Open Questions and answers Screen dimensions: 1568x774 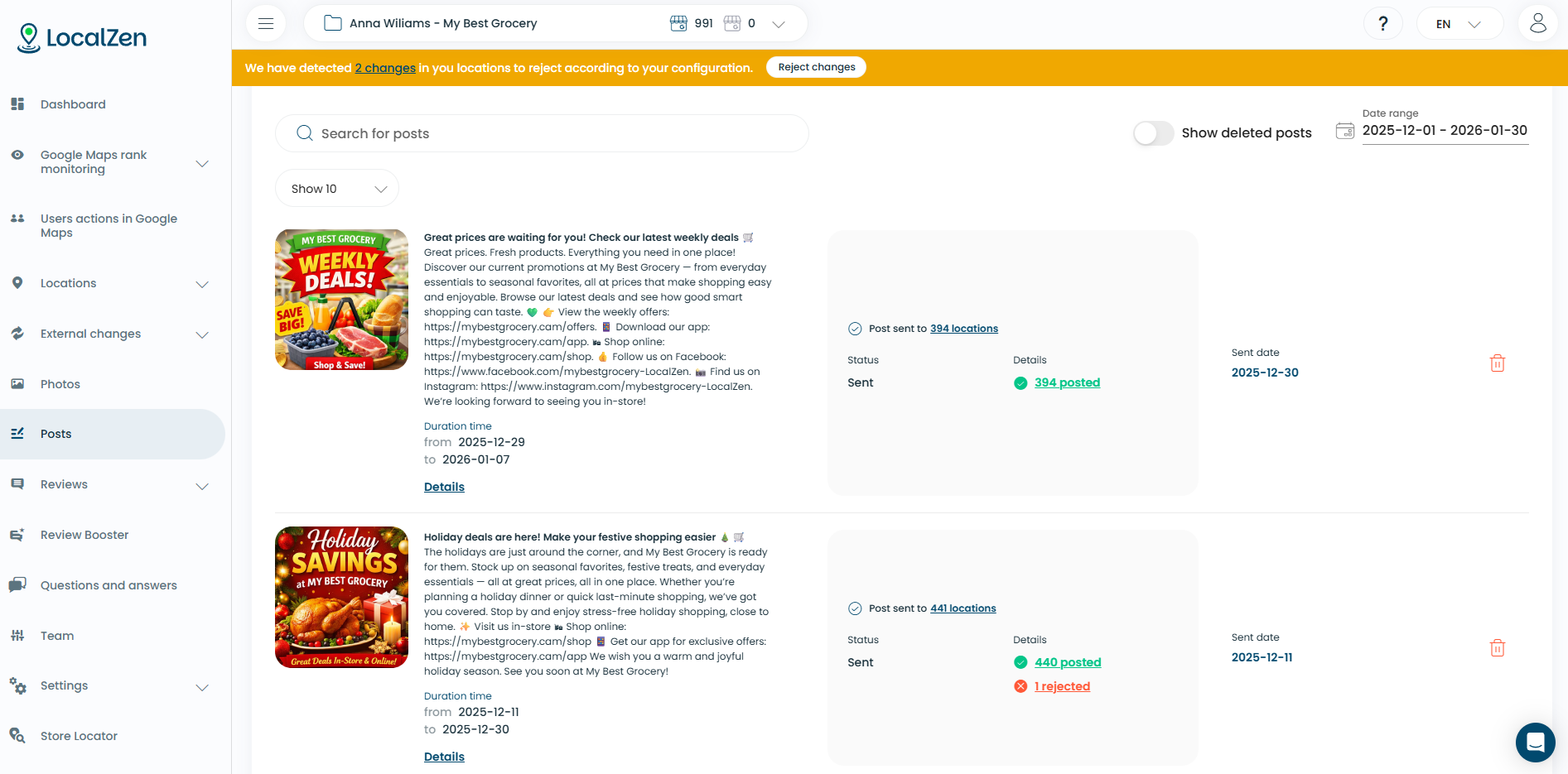pyautogui.click(x=109, y=585)
